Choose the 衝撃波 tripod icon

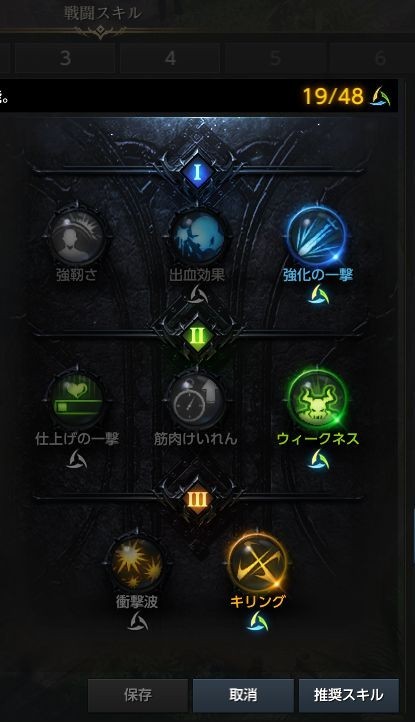pyautogui.click(x=137, y=565)
